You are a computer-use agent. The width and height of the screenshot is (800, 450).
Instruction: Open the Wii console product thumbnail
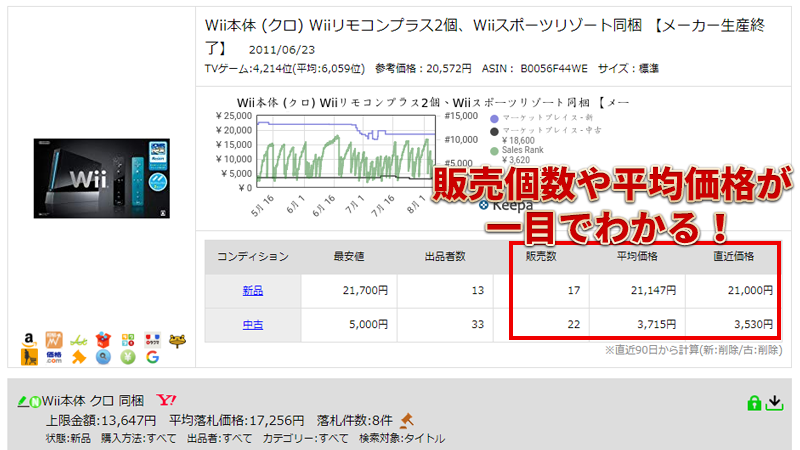pyautogui.click(x=102, y=179)
